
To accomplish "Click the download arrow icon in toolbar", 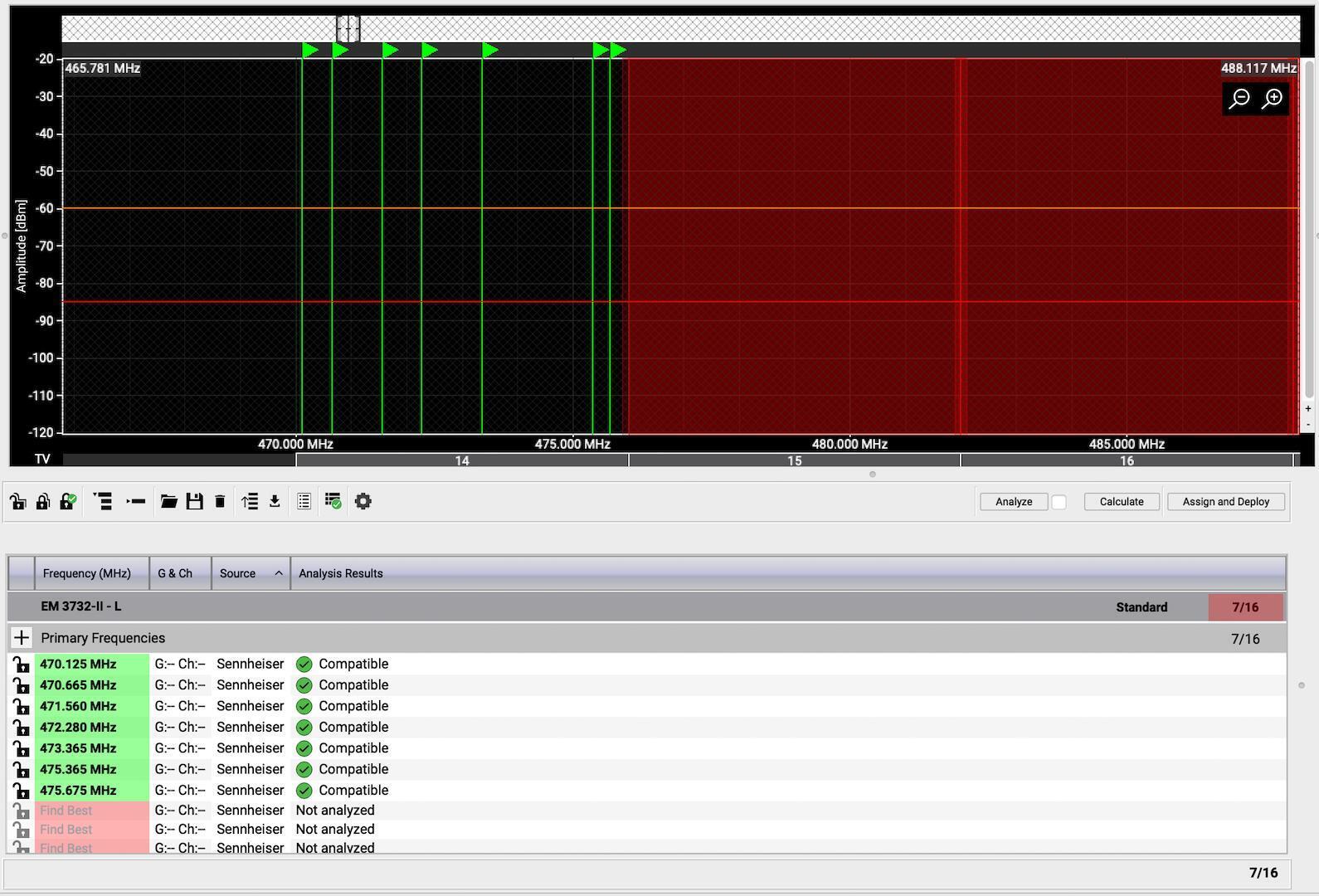I will 275,501.
